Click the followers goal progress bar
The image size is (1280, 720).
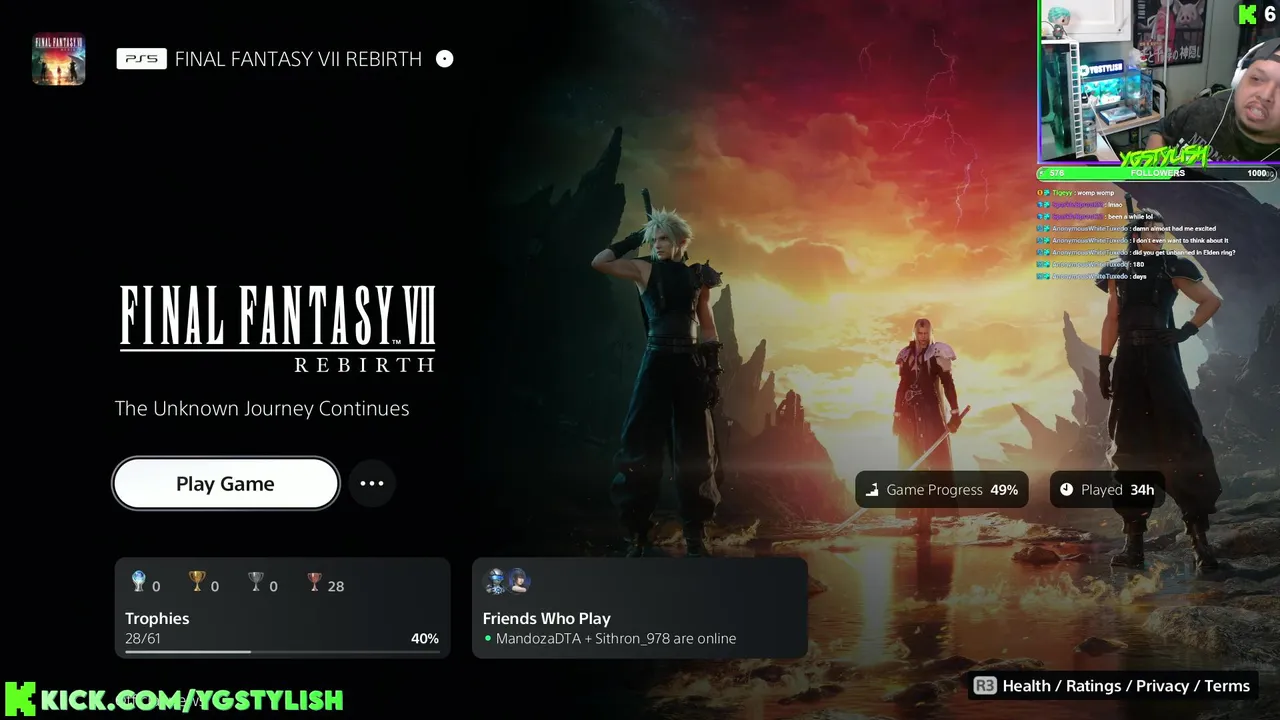1159,173
